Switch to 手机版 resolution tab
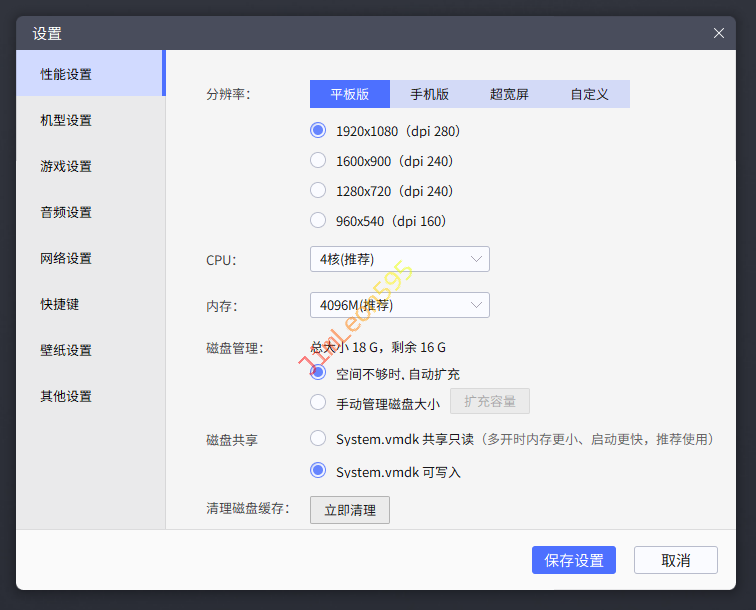The image size is (756, 610). pyautogui.click(x=429, y=94)
